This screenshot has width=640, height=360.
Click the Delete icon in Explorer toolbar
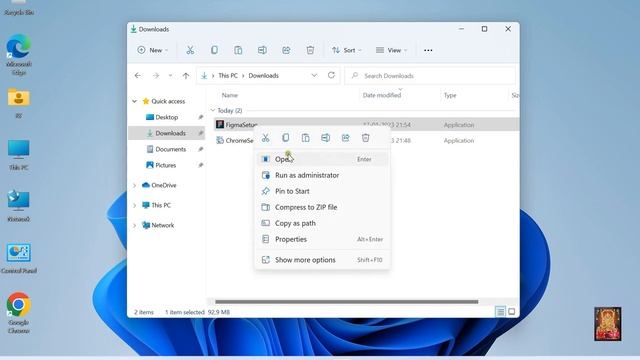point(310,50)
